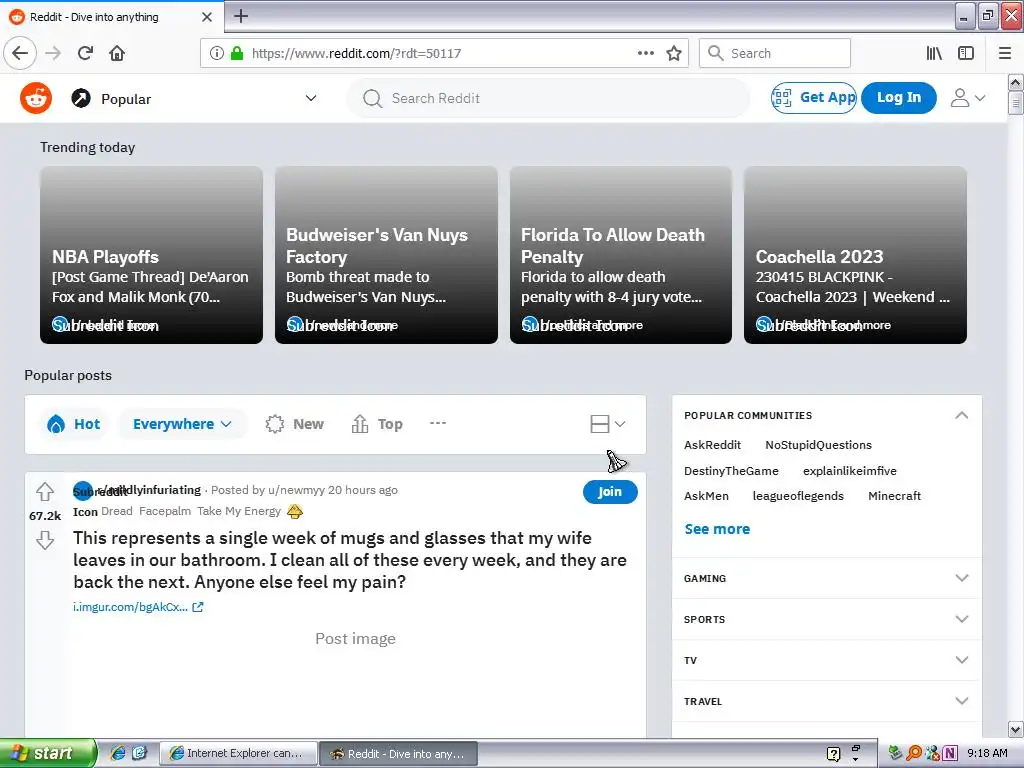Screen dimensions: 1024x768
Task: Open NoStupidQuestions community
Action: (x=818, y=445)
